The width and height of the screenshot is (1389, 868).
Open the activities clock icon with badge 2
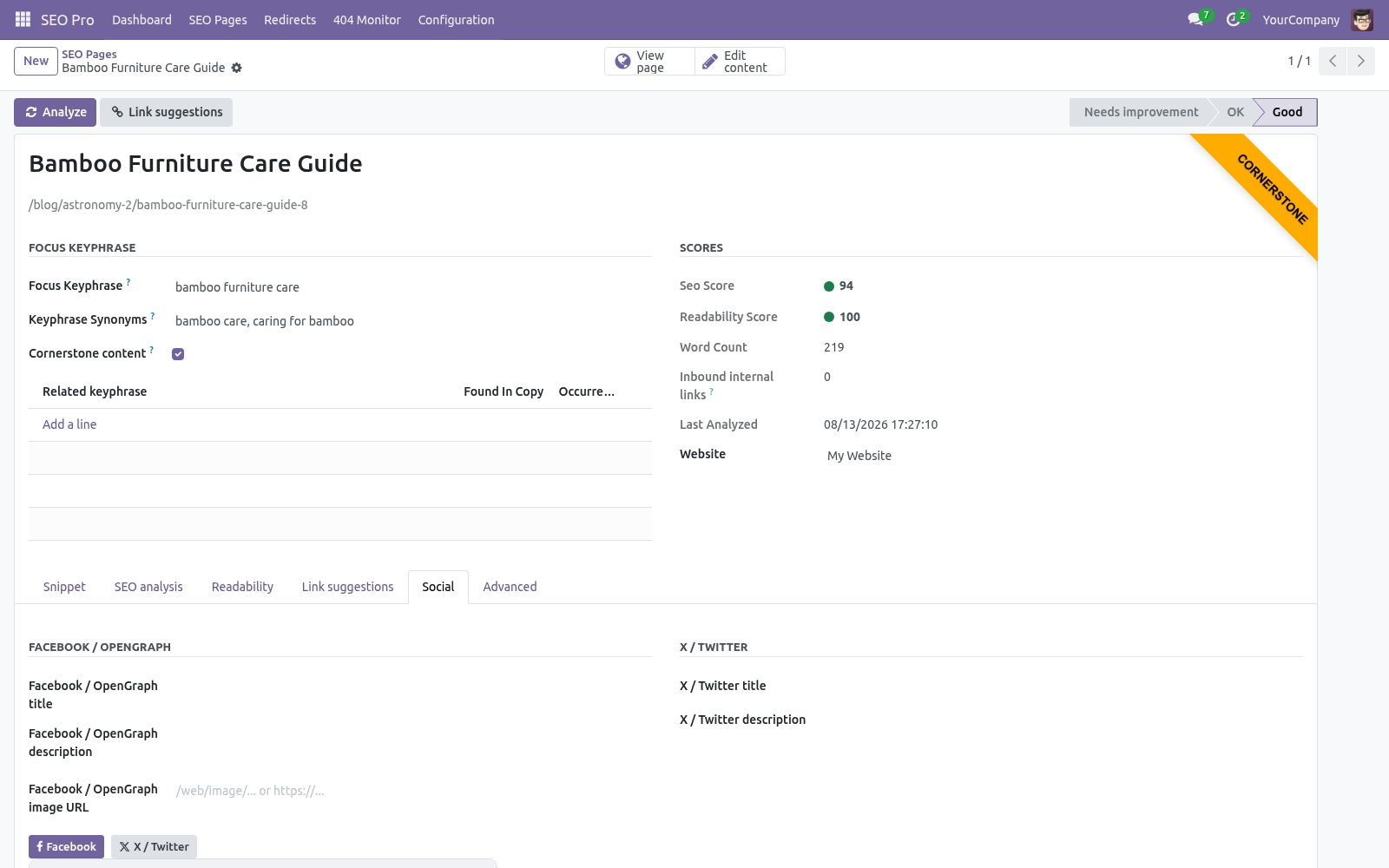1233,19
